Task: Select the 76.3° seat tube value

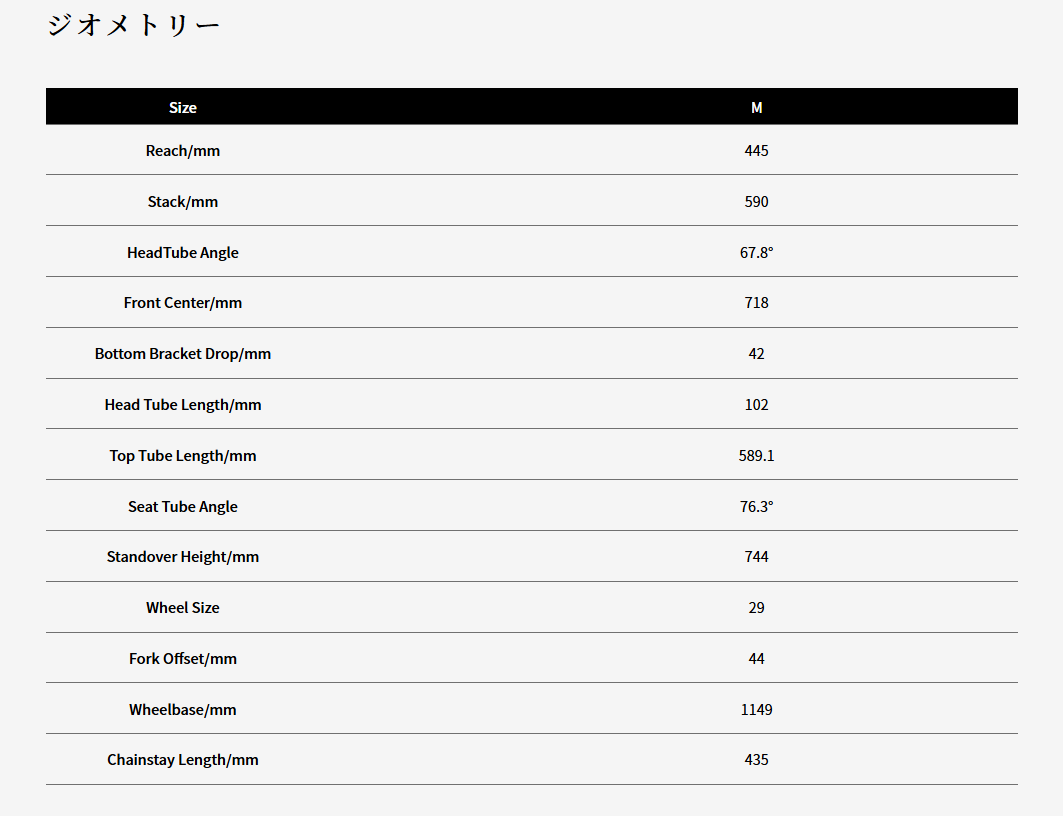Action: [x=757, y=507]
